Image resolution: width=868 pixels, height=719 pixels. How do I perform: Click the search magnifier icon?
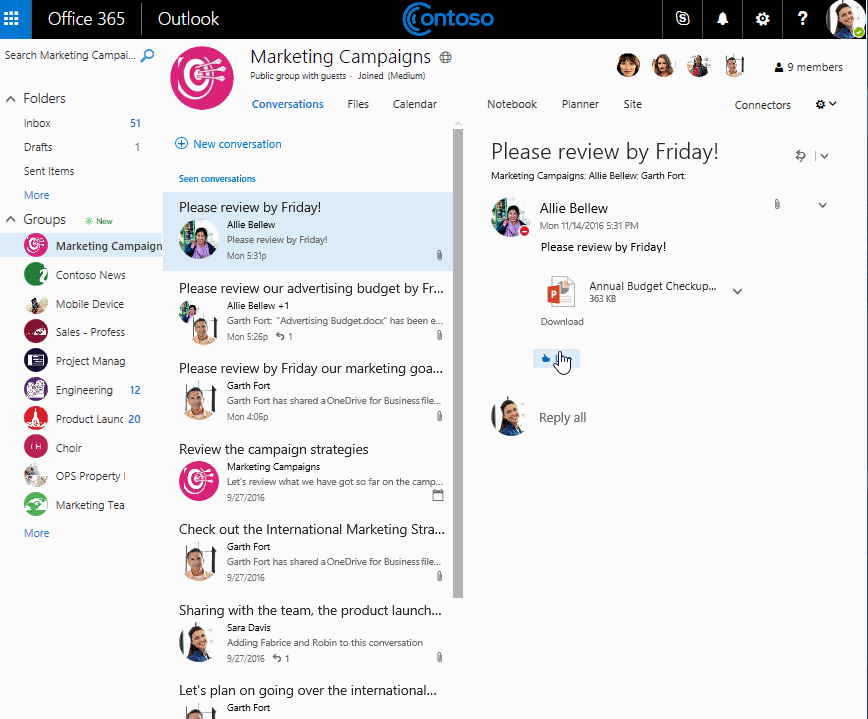147,56
